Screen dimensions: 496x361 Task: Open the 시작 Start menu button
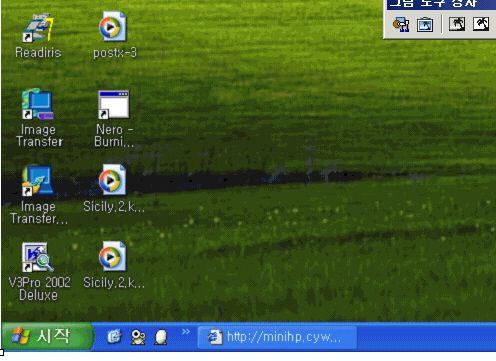[47, 336]
